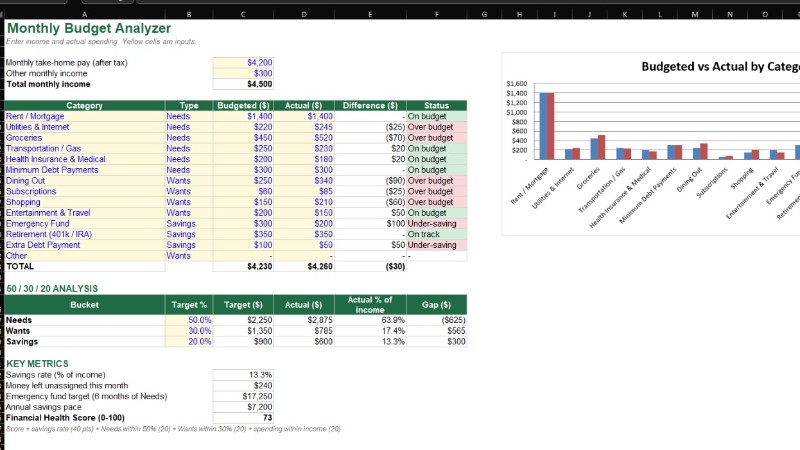Select the Extra Debt Payment cell
800x450 pixels.
tap(85, 245)
